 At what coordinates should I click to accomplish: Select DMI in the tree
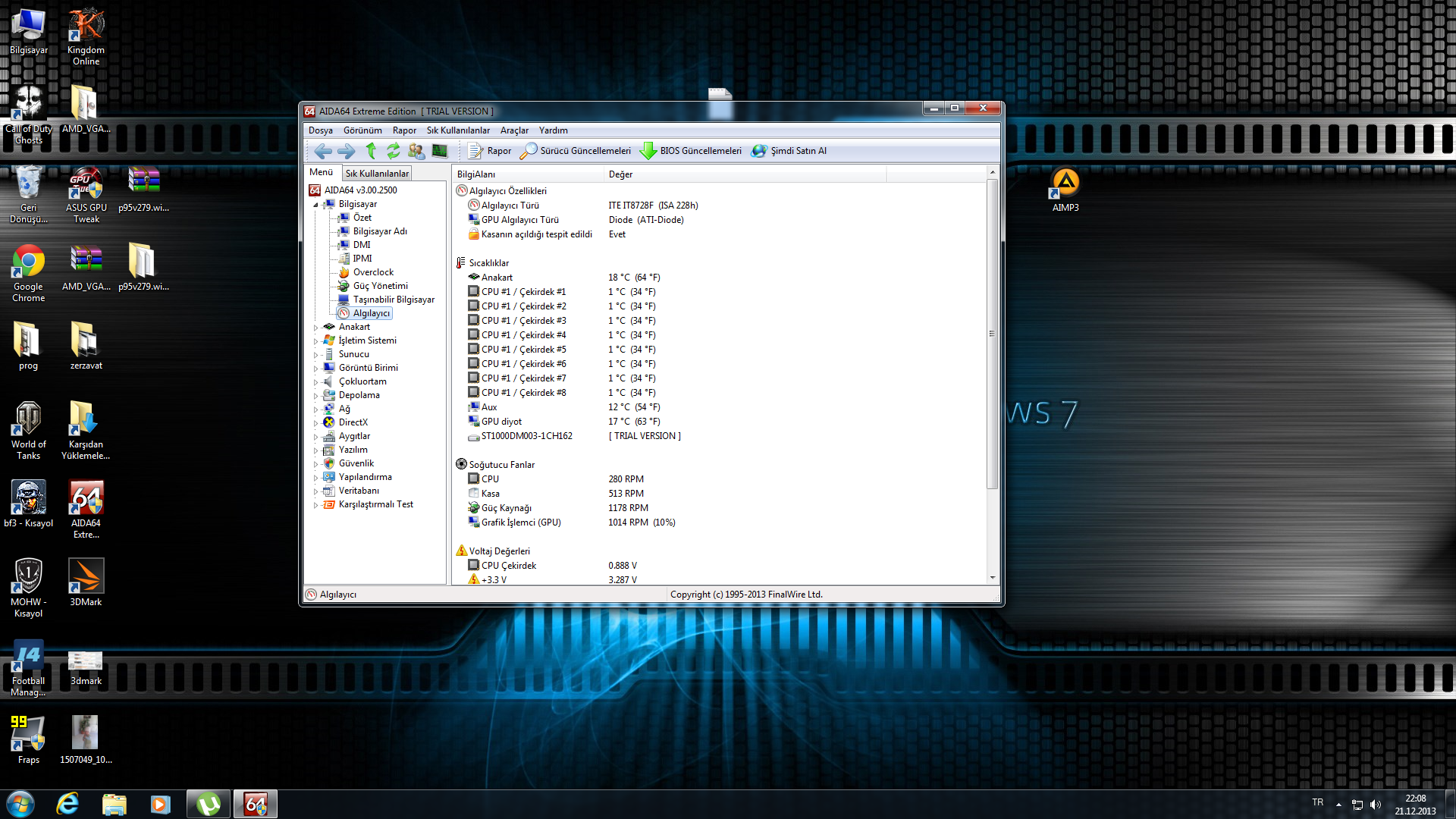point(362,245)
